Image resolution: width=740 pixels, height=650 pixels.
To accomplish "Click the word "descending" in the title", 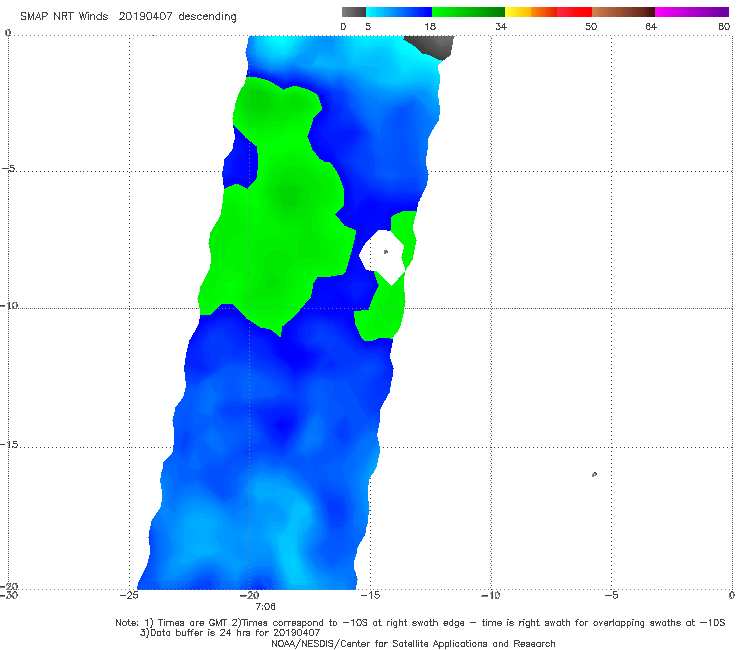I will click(207, 17).
